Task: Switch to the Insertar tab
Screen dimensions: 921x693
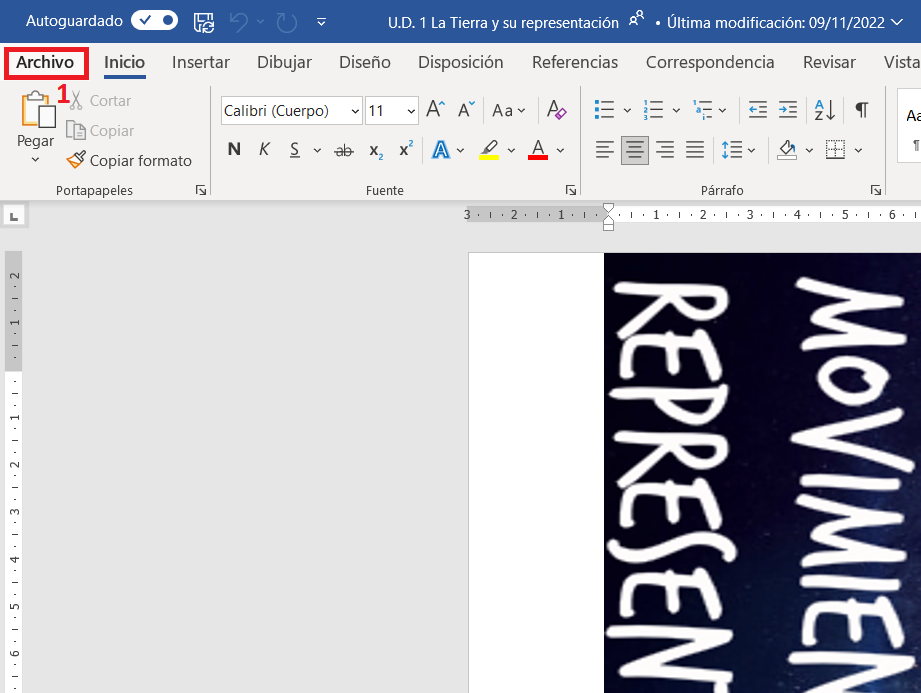Action: (x=201, y=62)
